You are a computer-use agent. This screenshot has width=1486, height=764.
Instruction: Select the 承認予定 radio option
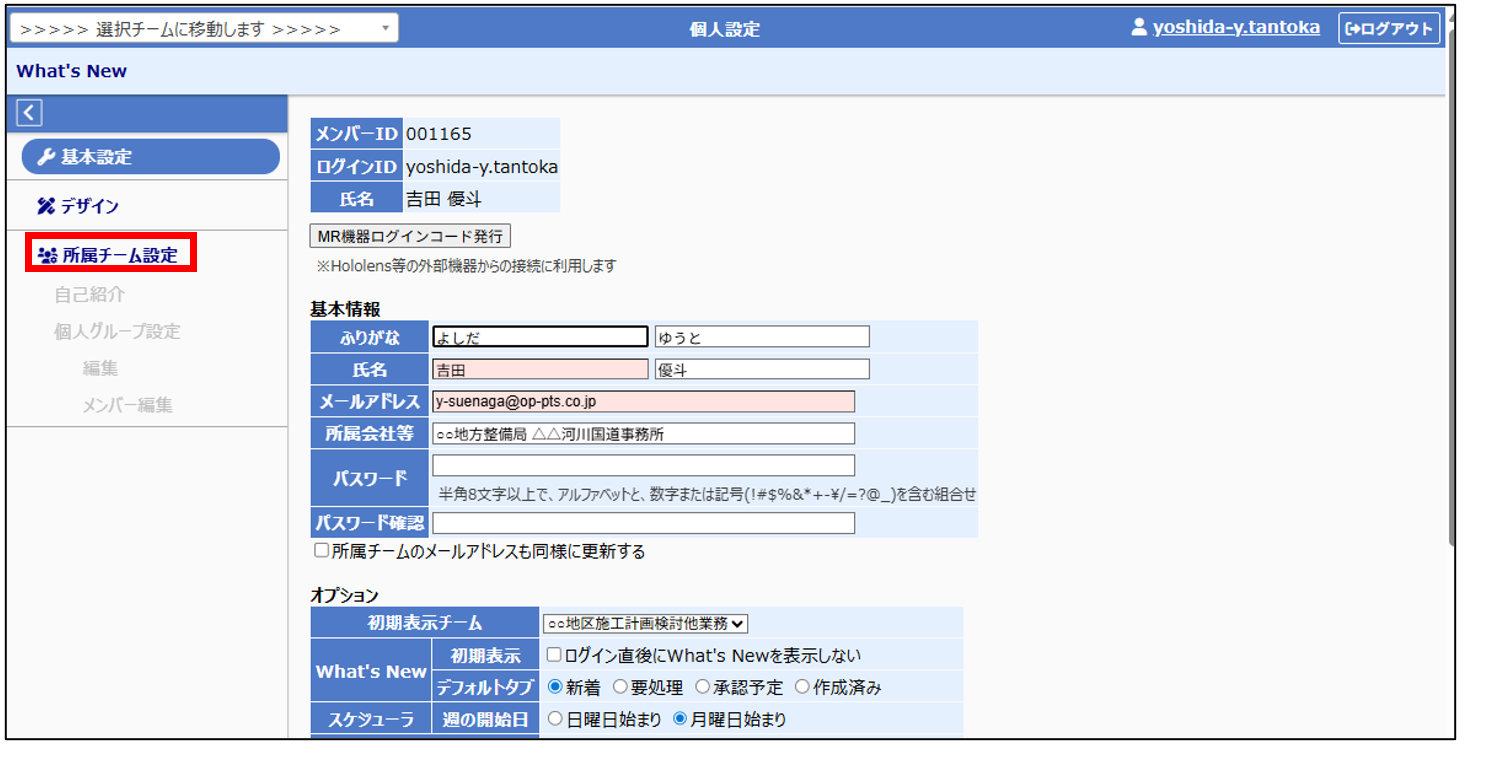pos(702,688)
